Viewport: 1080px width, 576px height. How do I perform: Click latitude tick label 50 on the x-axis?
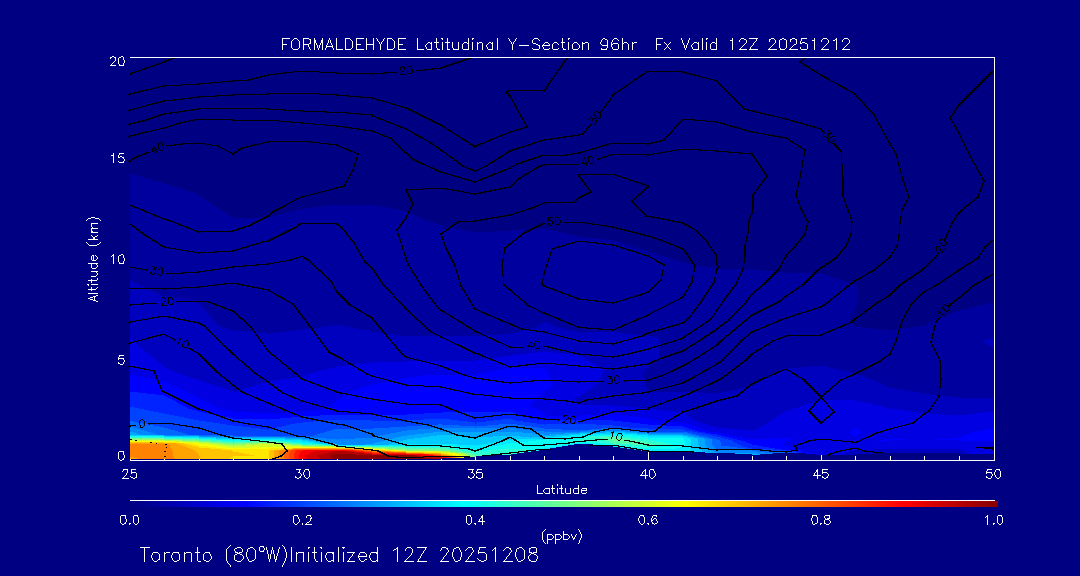pyautogui.click(x=993, y=473)
